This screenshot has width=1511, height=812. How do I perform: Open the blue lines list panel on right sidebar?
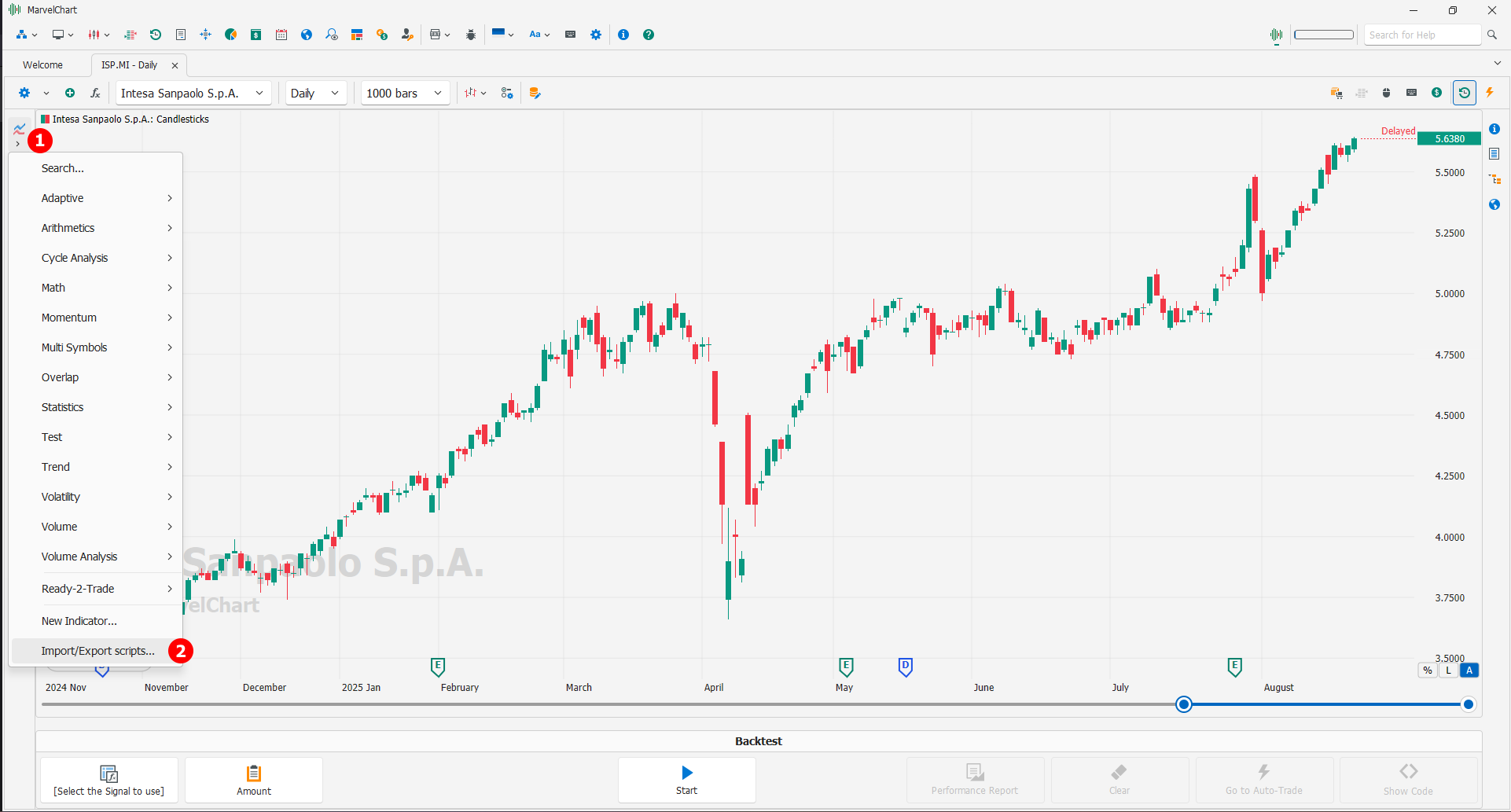[1494, 154]
